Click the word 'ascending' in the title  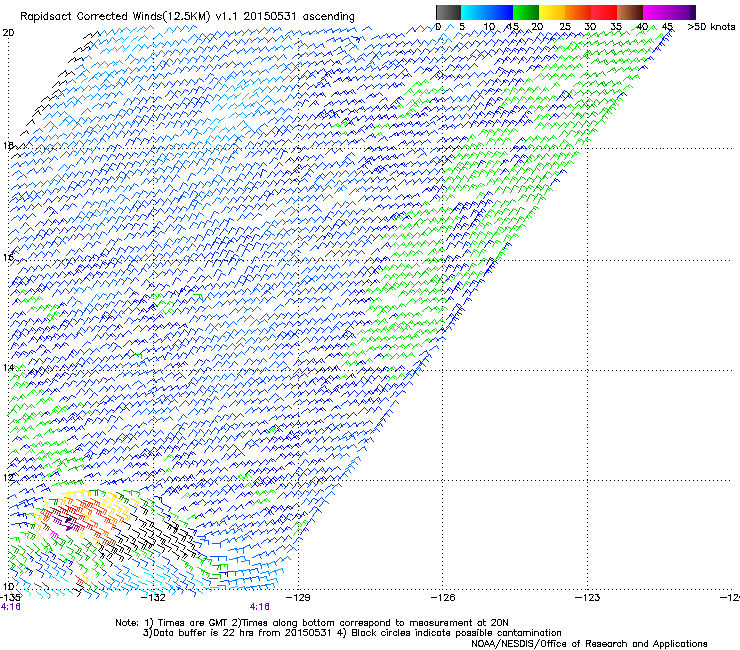(x=328, y=17)
